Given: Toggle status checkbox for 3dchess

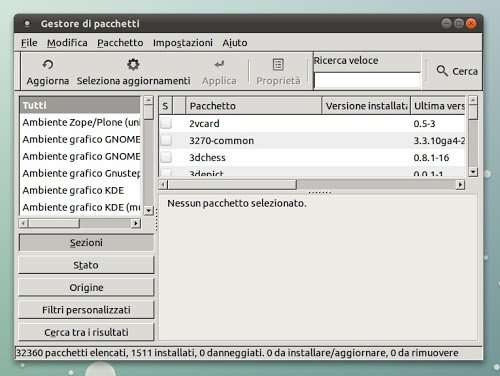Looking at the screenshot, I should coord(166,157).
